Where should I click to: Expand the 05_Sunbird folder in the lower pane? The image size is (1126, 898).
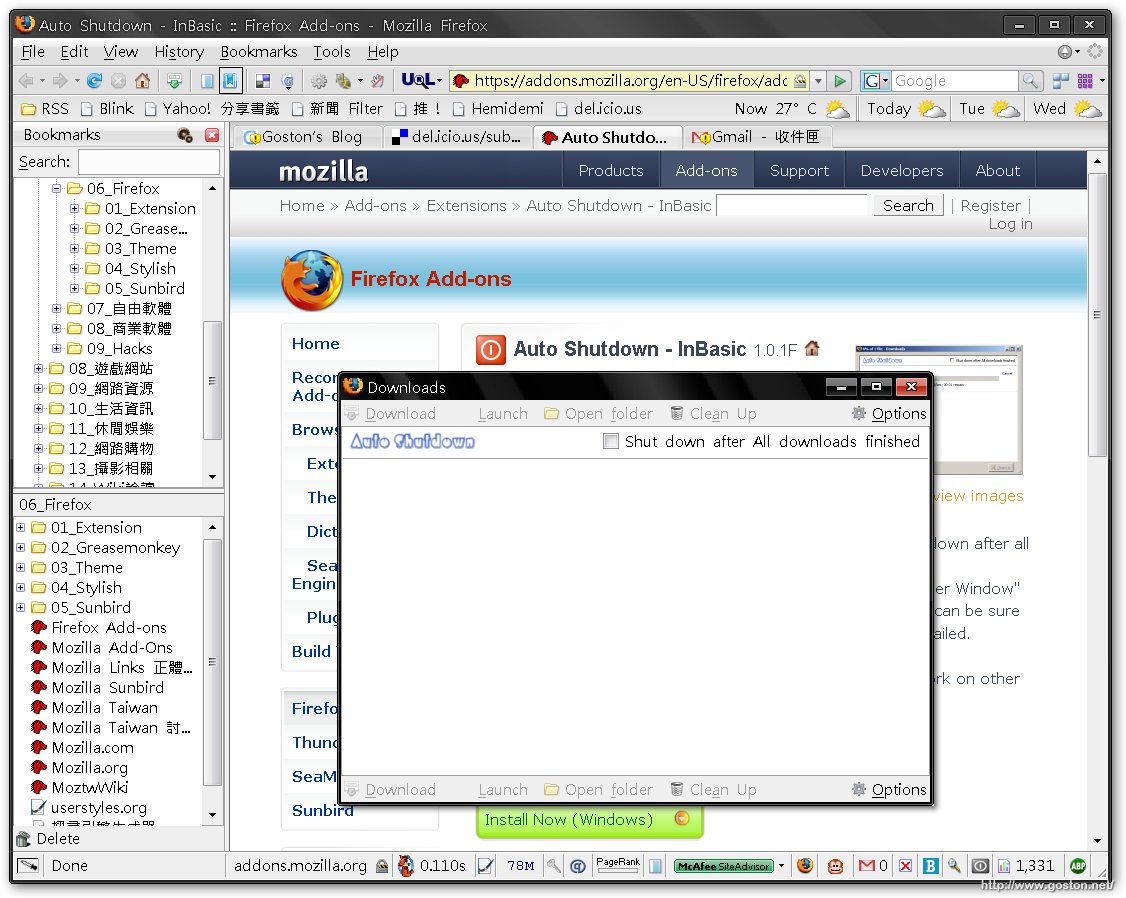point(20,607)
